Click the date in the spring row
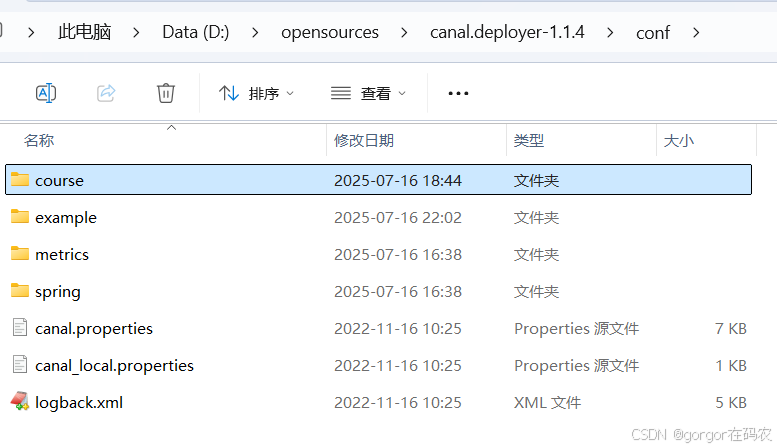This screenshot has width=777, height=448. click(397, 291)
